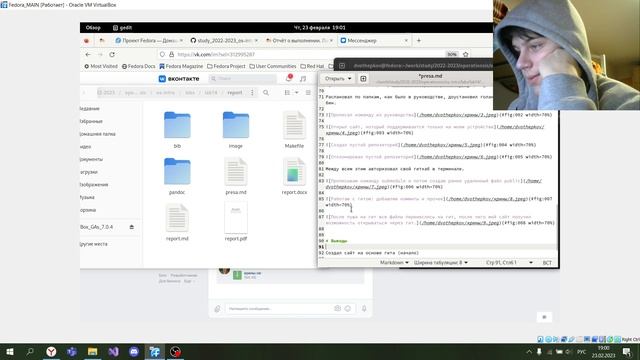The width and height of the screenshot is (640, 360).
Task: Toggle Files view mode icon
Action: click(x=287, y=93)
